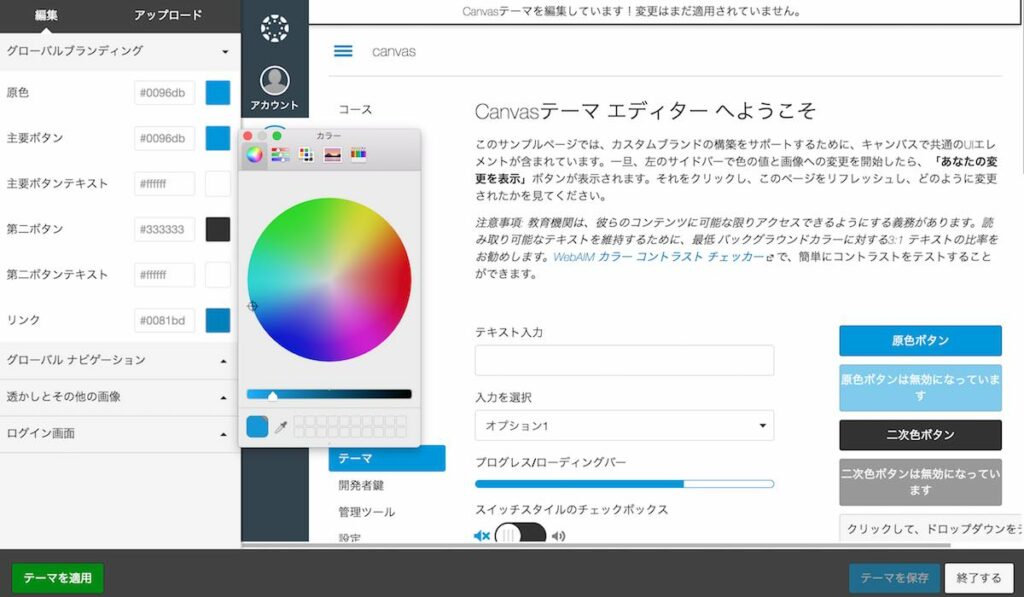Switch to the 編集 tab
The image size is (1024, 597).
[46, 15]
